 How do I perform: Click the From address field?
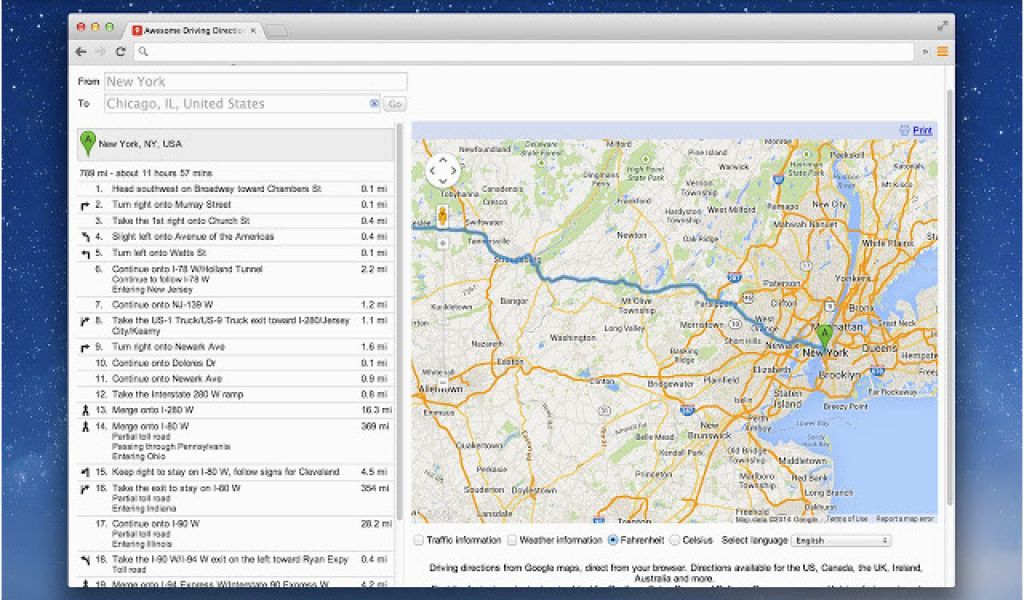[x=255, y=82]
